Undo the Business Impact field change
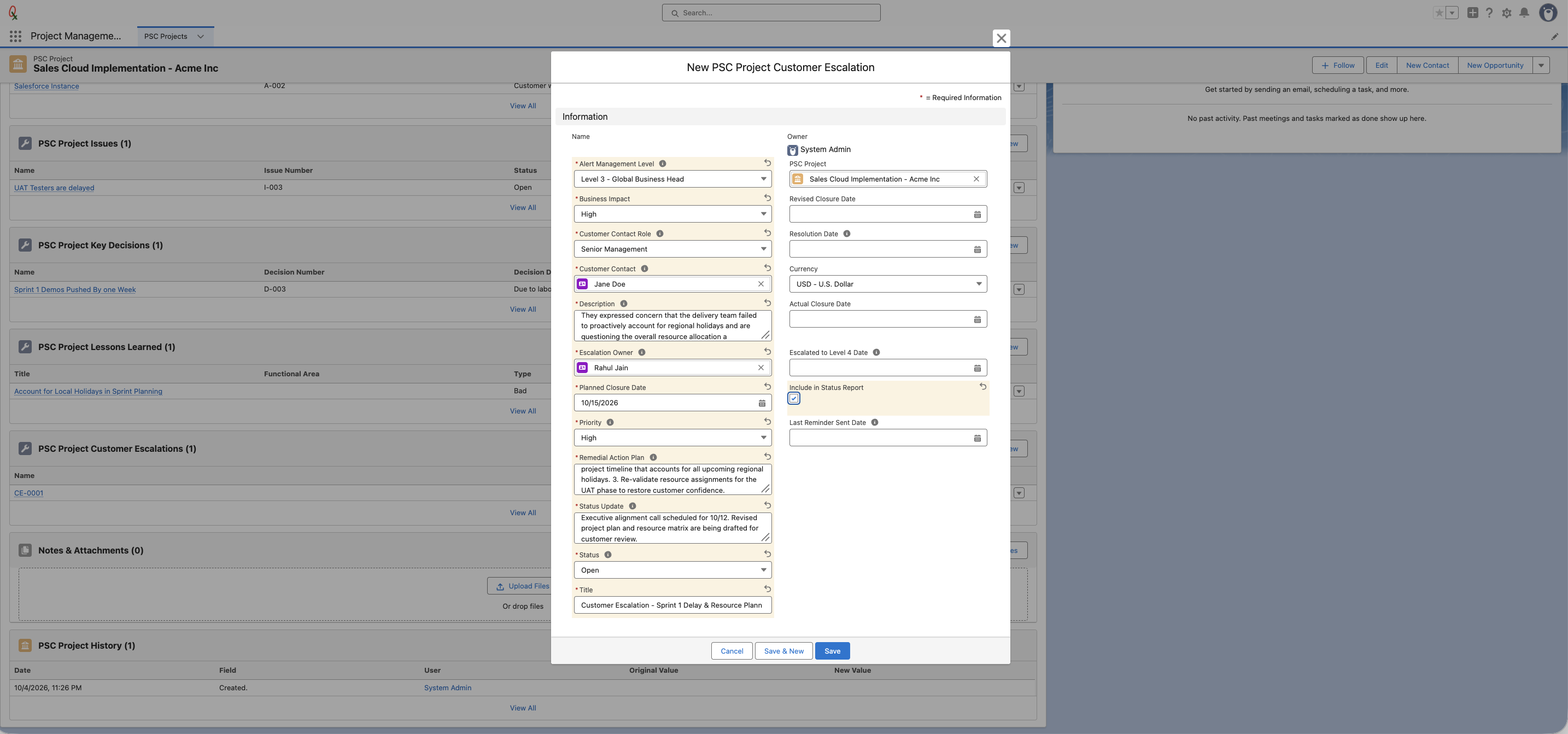 point(768,198)
